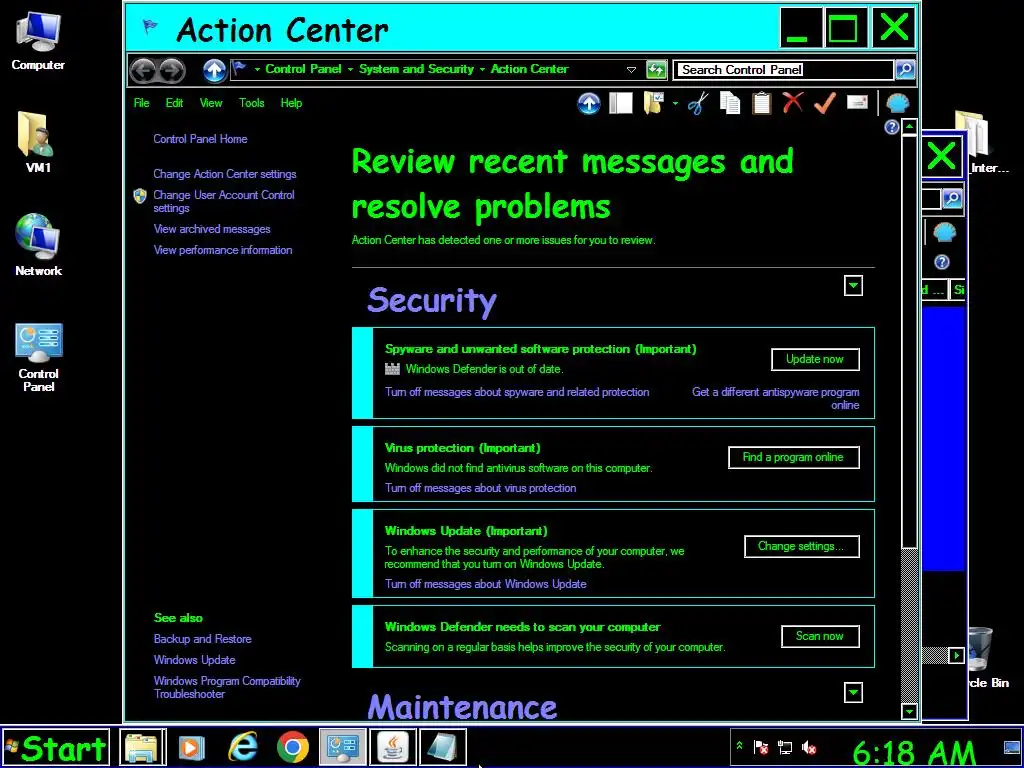Show hidden tray icons arrow
The height and width of the screenshot is (768, 1024).
click(739, 745)
